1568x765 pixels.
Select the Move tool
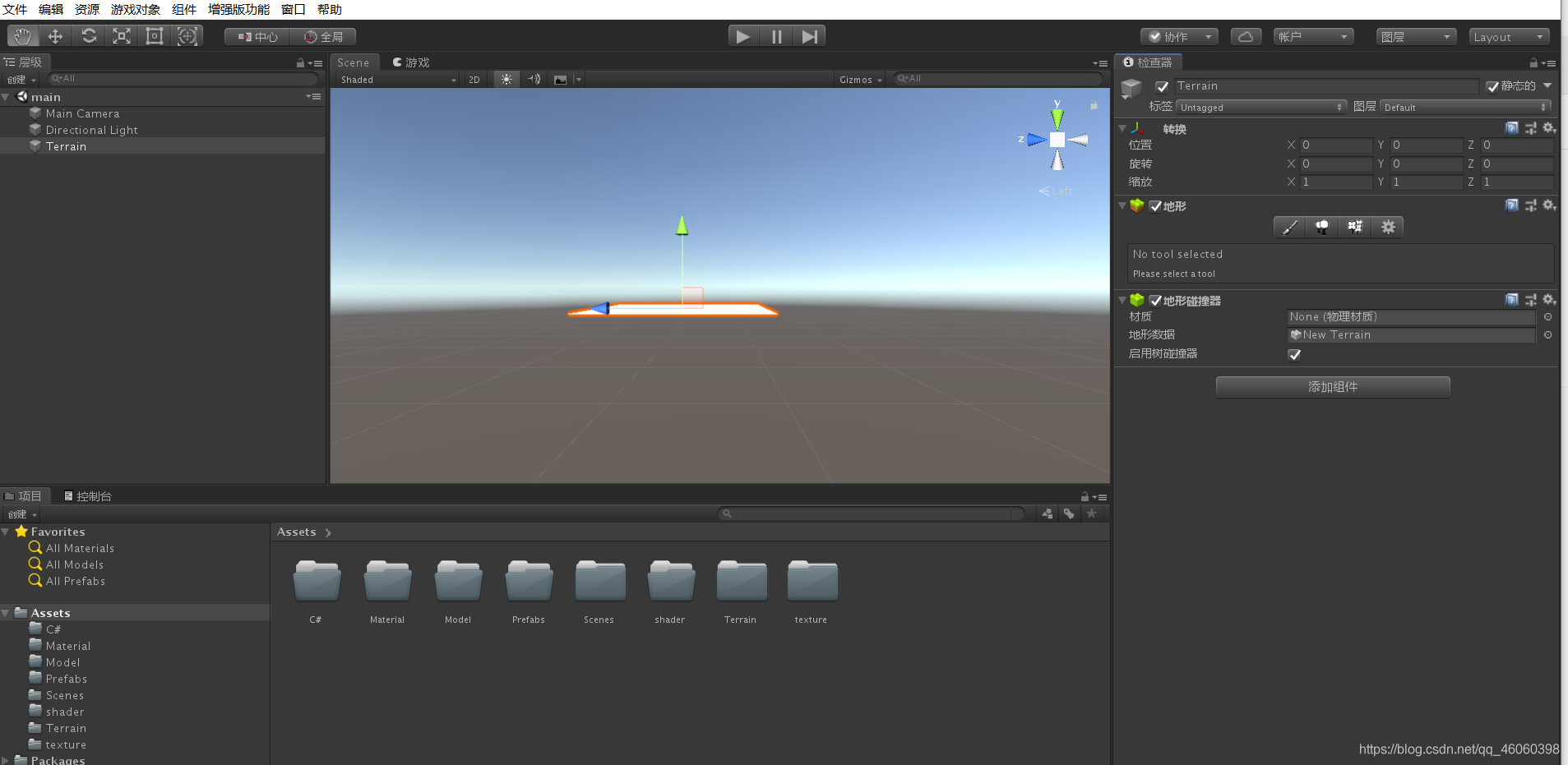click(x=55, y=36)
